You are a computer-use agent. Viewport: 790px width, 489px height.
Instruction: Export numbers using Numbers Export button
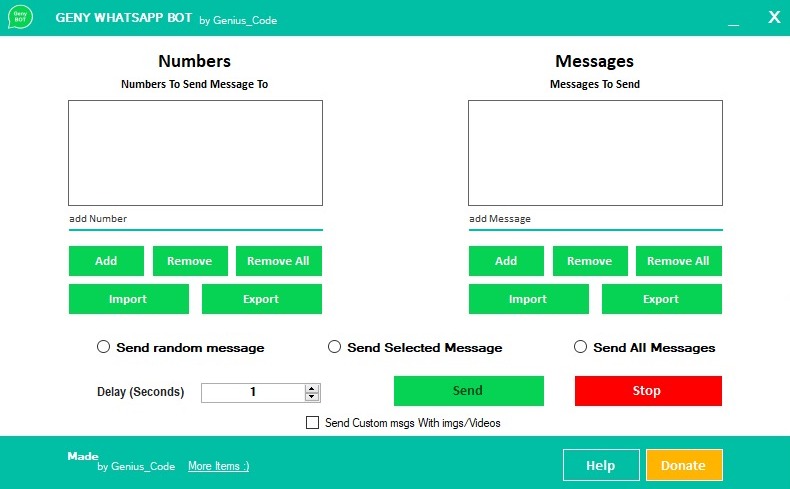tap(261, 299)
